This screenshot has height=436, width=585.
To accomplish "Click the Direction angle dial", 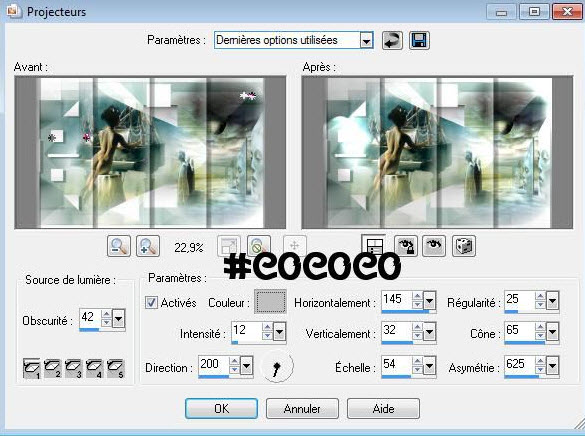I will (x=277, y=367).
